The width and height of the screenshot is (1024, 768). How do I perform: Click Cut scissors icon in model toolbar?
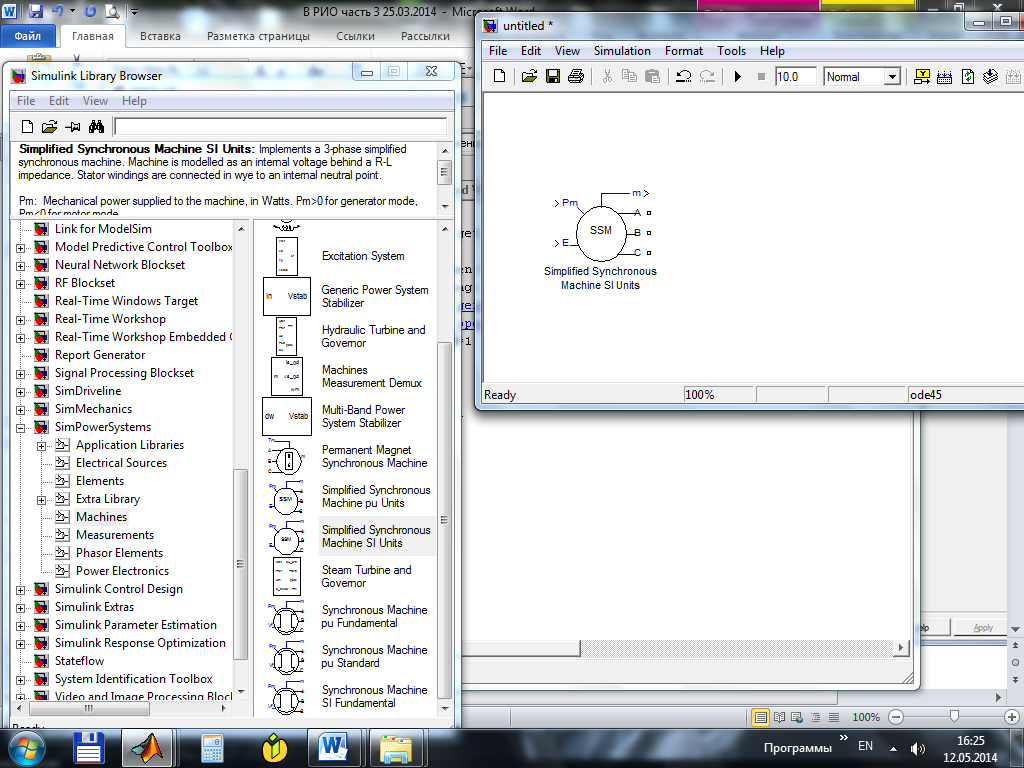(x=607, y=76)
